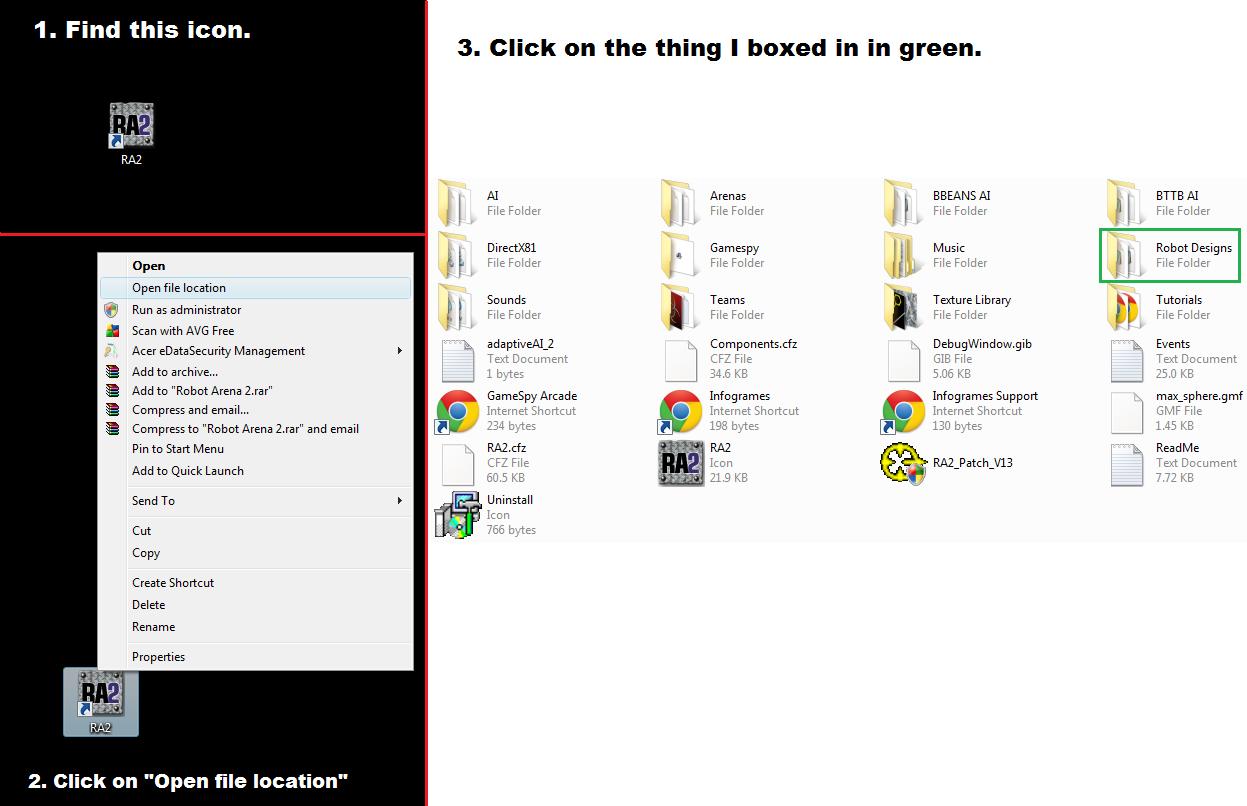Expand the Acer eDataSecurity Management submenu arrow
The image size is (1247, 806).
pos(400,351)
